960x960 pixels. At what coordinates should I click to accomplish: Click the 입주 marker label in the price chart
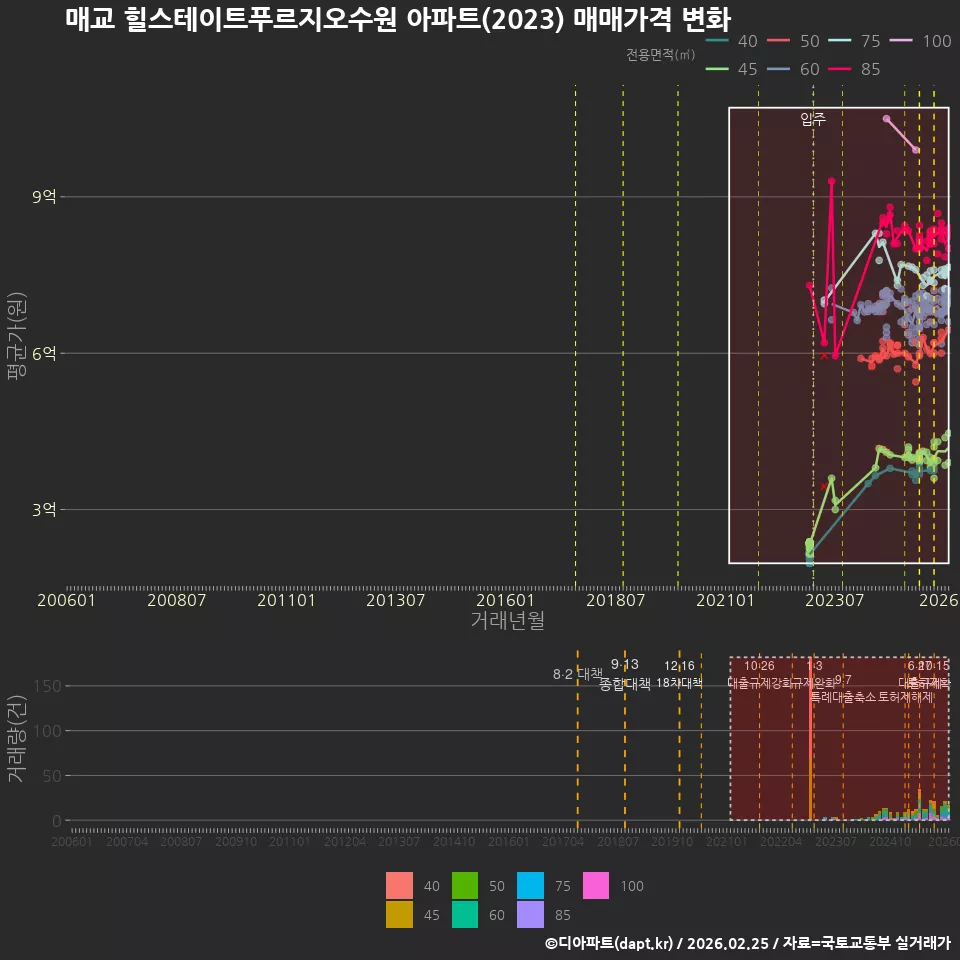pyautogui.click(x=813, y=118)
